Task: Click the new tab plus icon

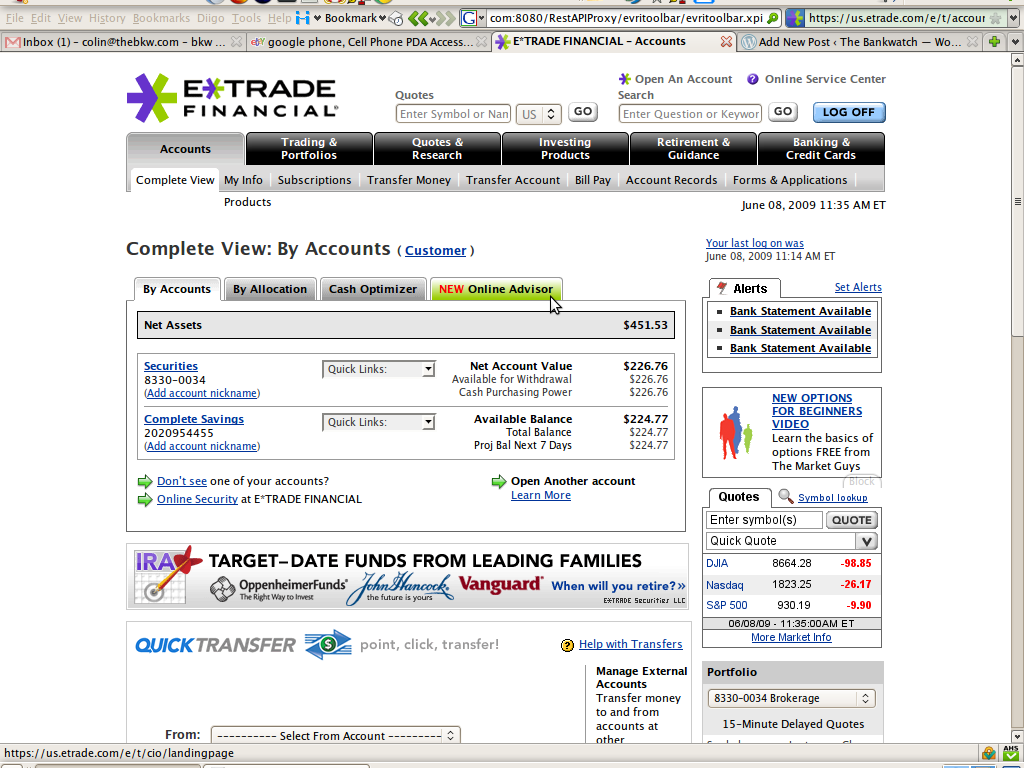Action: coord(994,42)
